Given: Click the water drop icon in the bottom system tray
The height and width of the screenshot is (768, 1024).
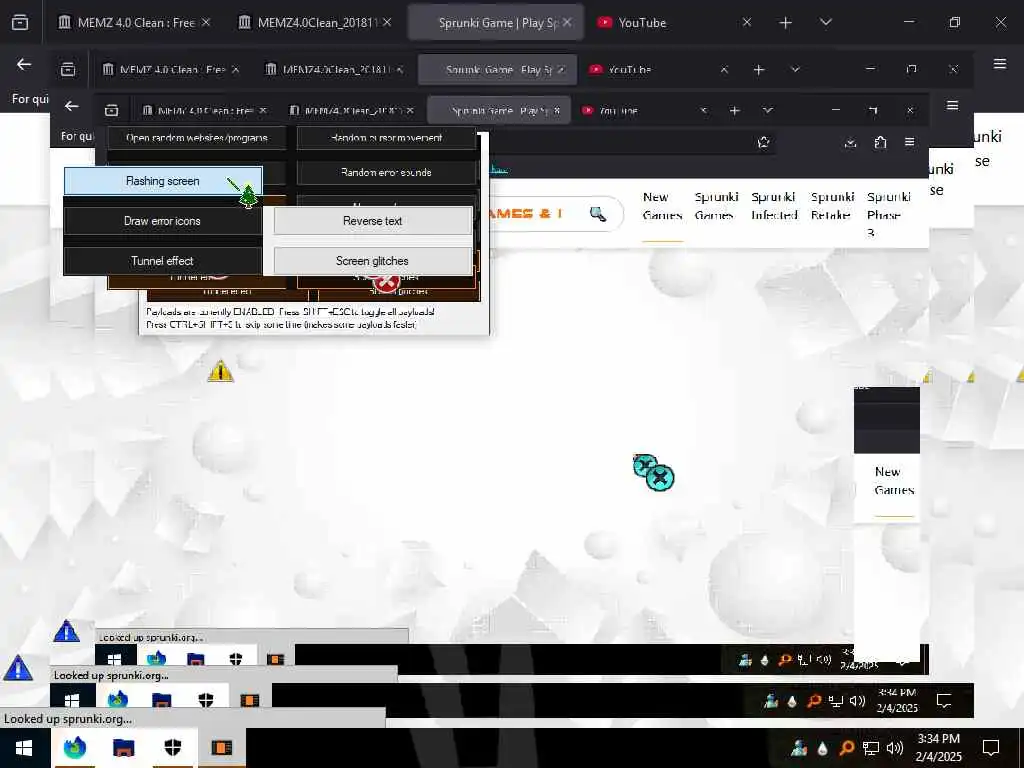Looking at the screenshot, I should tap(822, 748).
